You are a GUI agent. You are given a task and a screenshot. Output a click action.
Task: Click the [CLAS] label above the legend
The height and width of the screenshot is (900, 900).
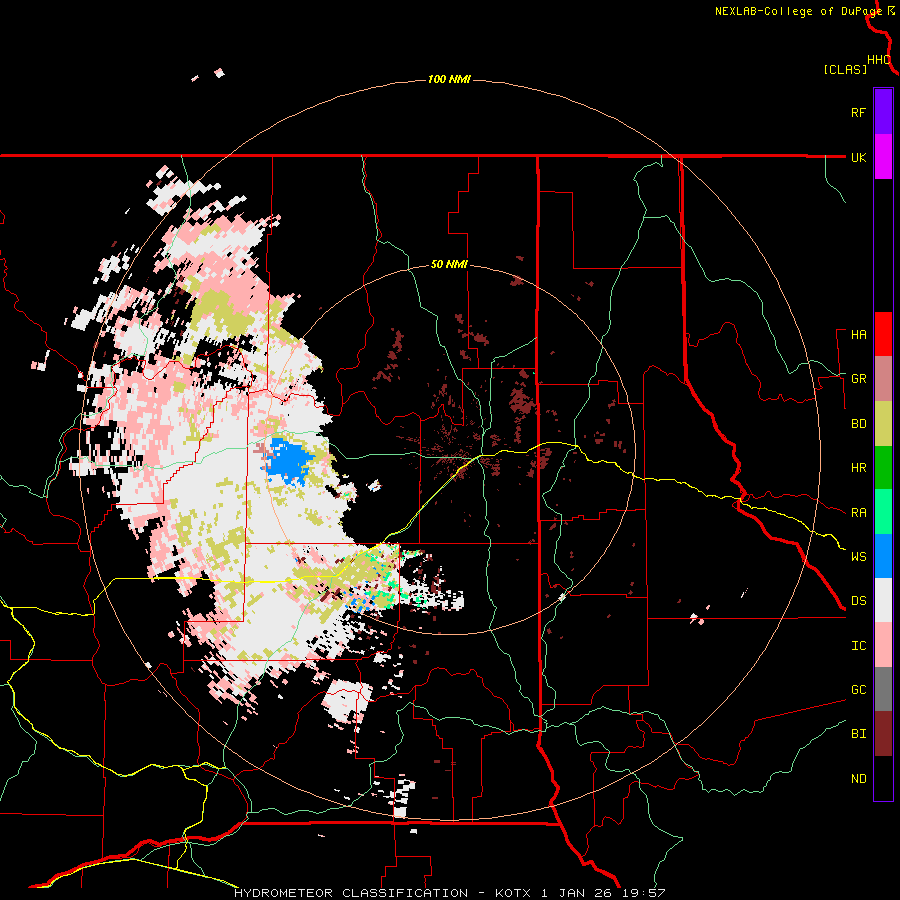(845, 70)
